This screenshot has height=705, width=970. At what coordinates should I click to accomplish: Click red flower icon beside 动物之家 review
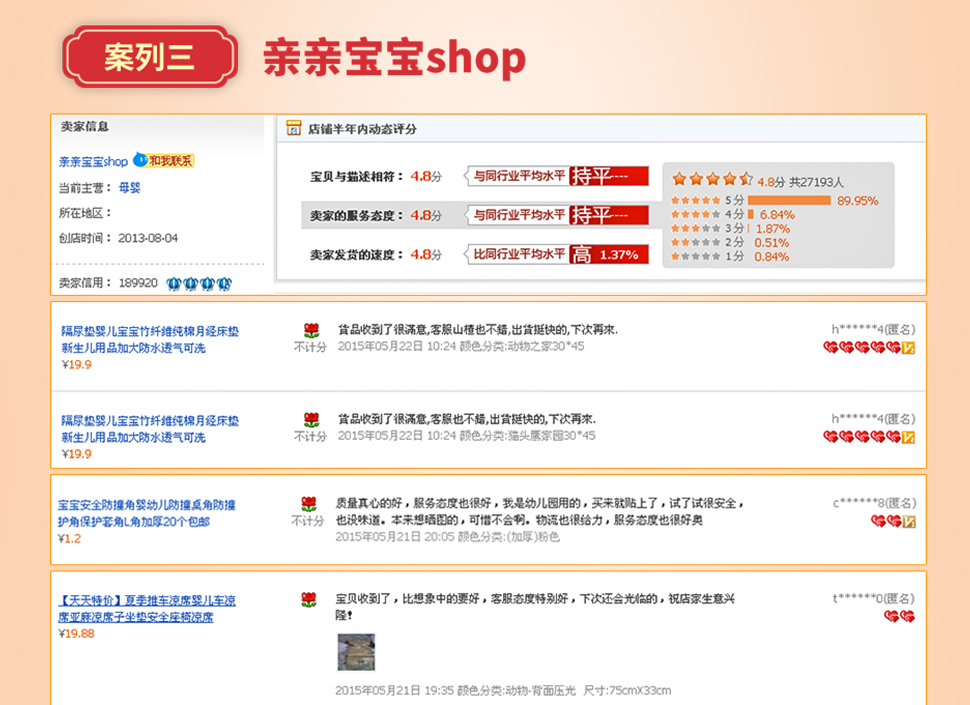tap(311, 330)
